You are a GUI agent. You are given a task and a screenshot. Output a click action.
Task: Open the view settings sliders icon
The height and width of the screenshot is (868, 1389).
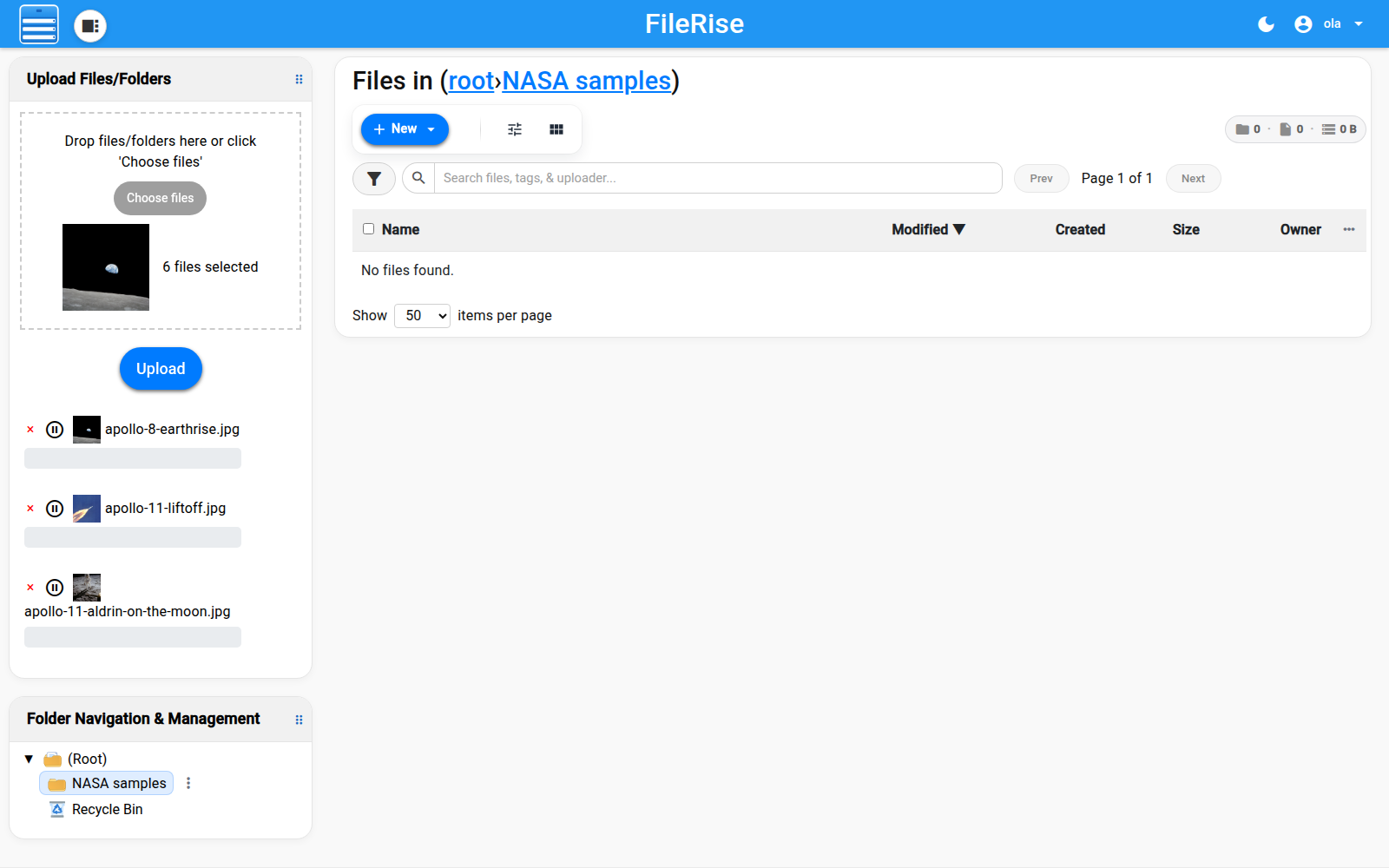coord(515,129)
